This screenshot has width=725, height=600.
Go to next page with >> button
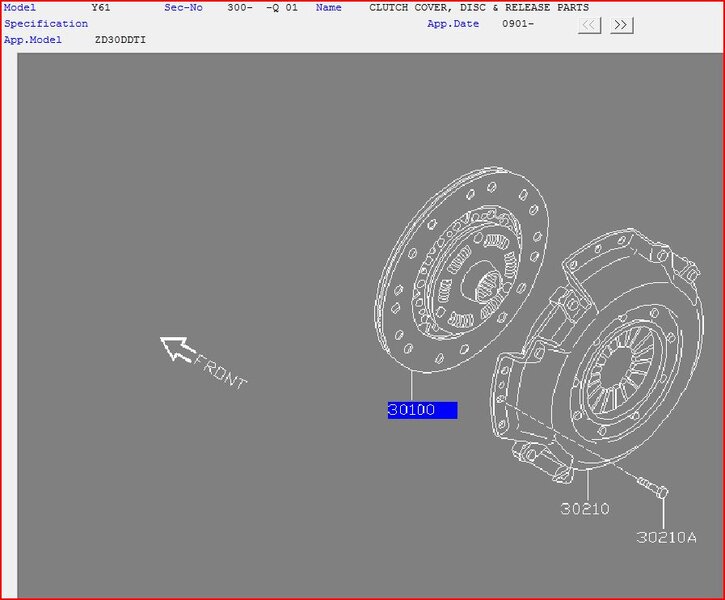click(621, 25)
